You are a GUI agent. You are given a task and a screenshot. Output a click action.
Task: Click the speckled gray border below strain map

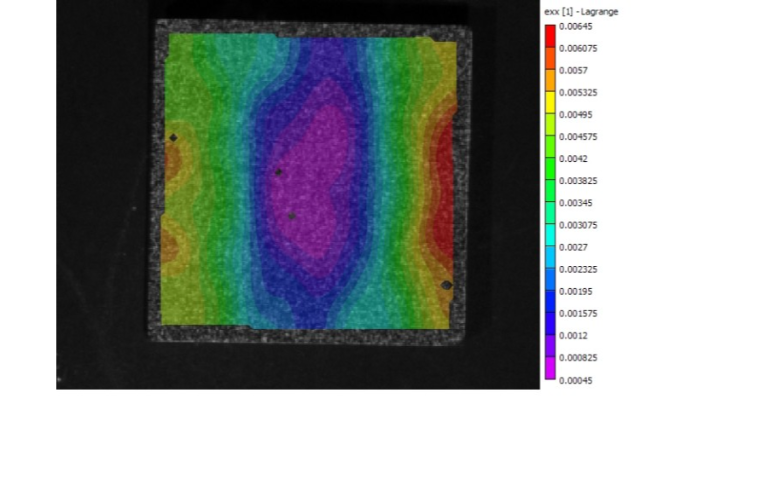point(310,335)
